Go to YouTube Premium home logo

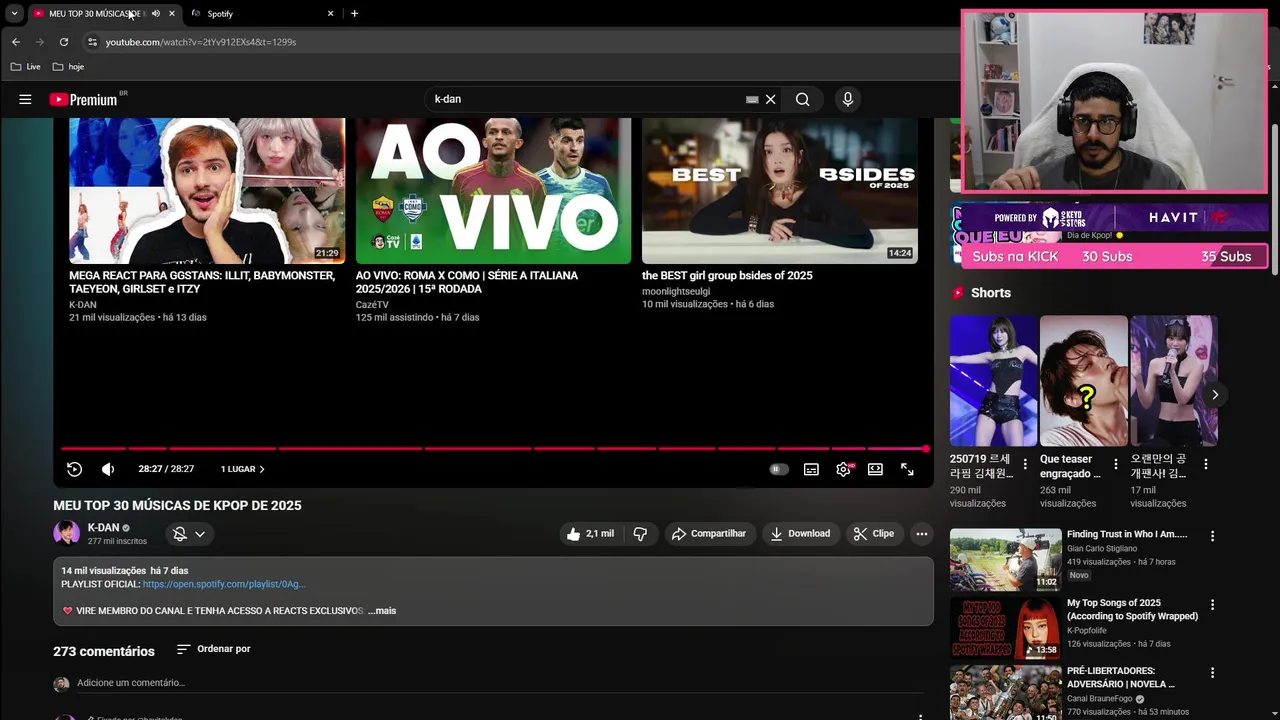pyautogui.click(x=85, y=99)
